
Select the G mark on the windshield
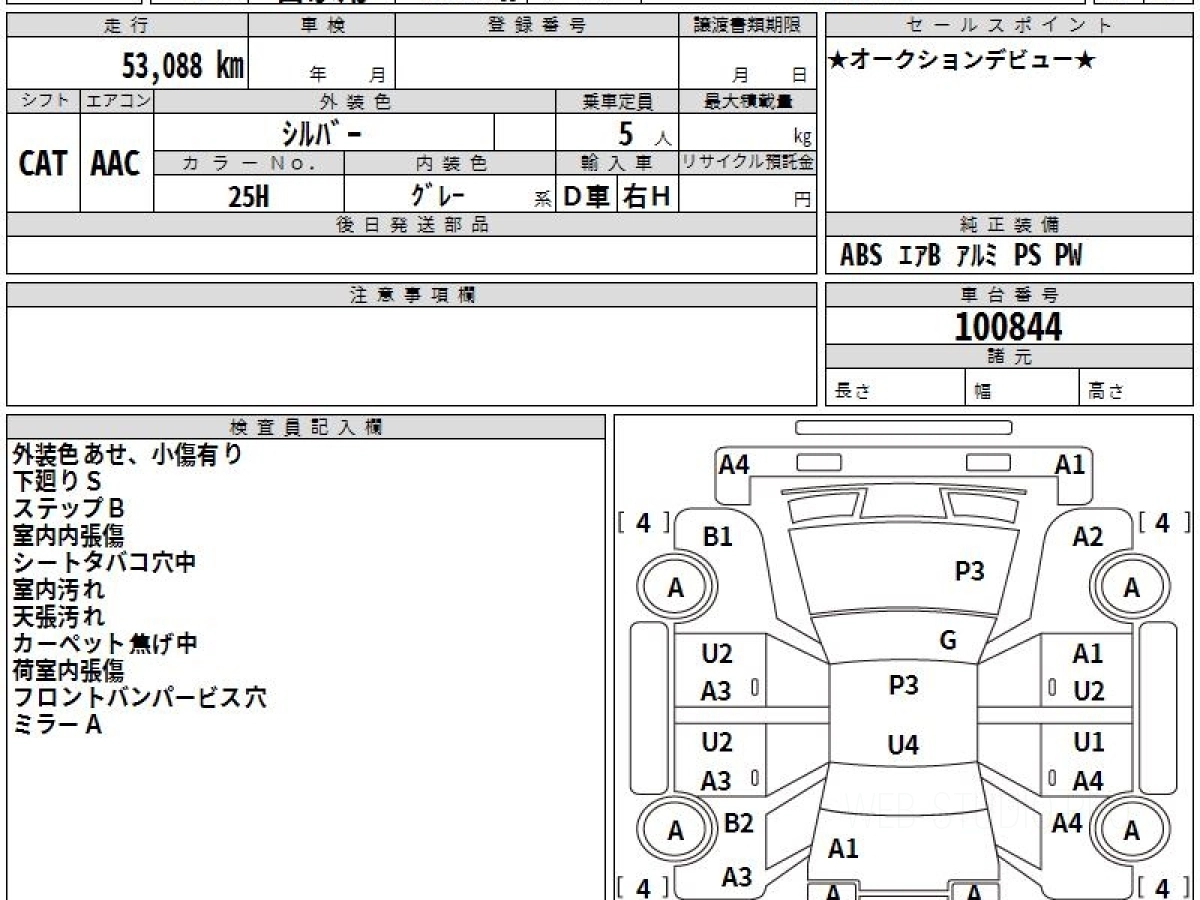948,641
